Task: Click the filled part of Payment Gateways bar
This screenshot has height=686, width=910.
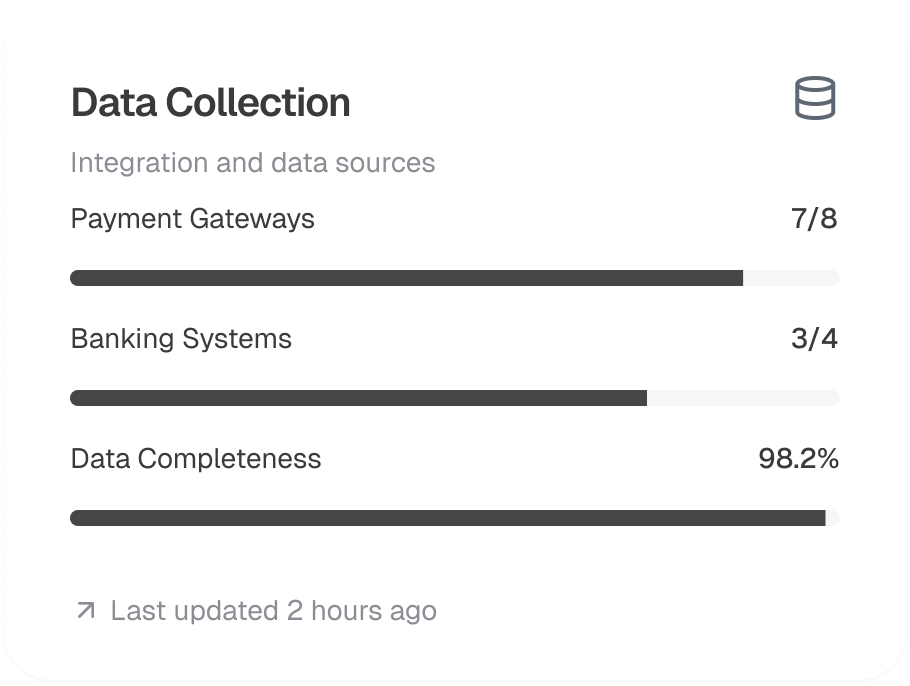Action: click(406, 278)
